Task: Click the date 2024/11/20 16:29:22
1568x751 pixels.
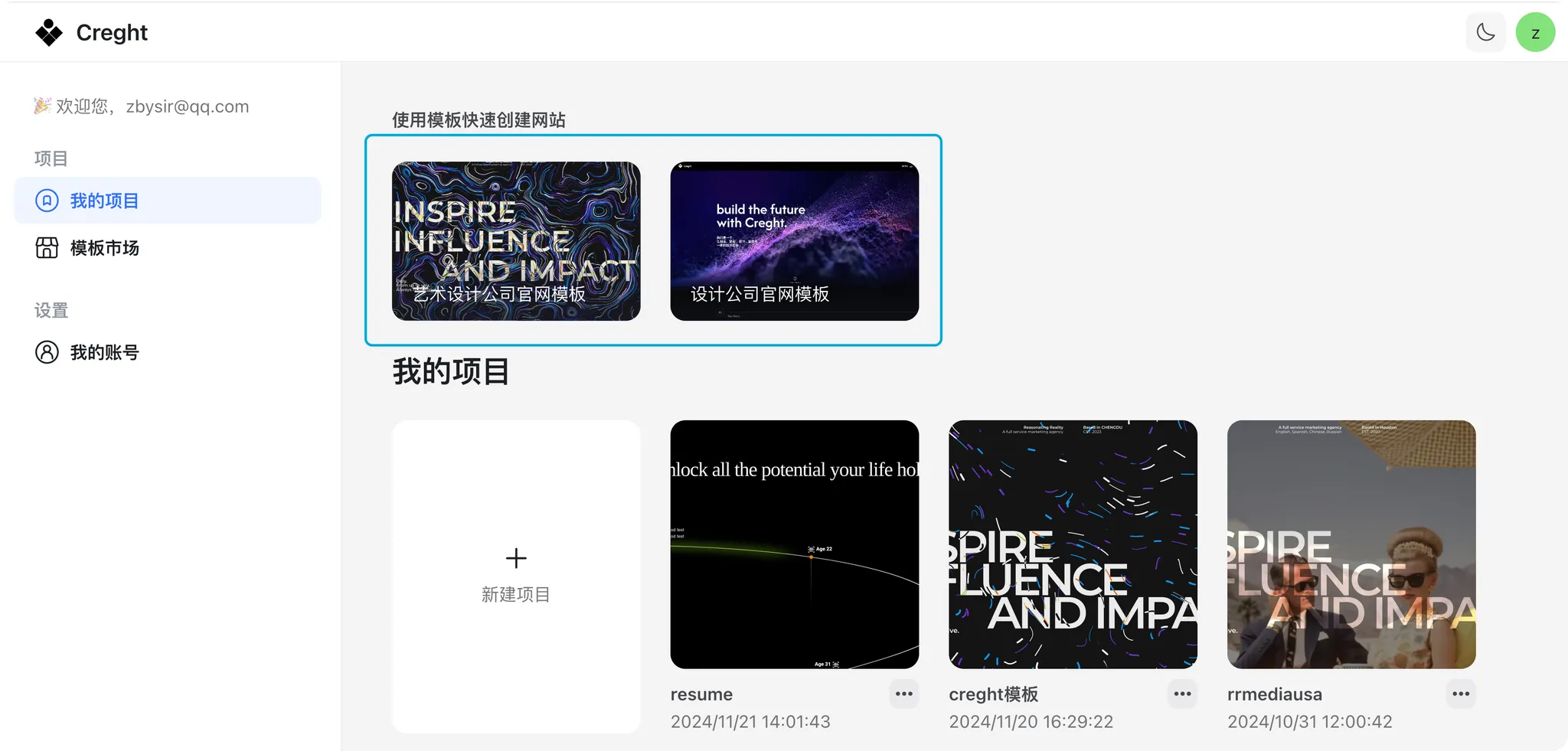Action: [x=1031, y=722]
